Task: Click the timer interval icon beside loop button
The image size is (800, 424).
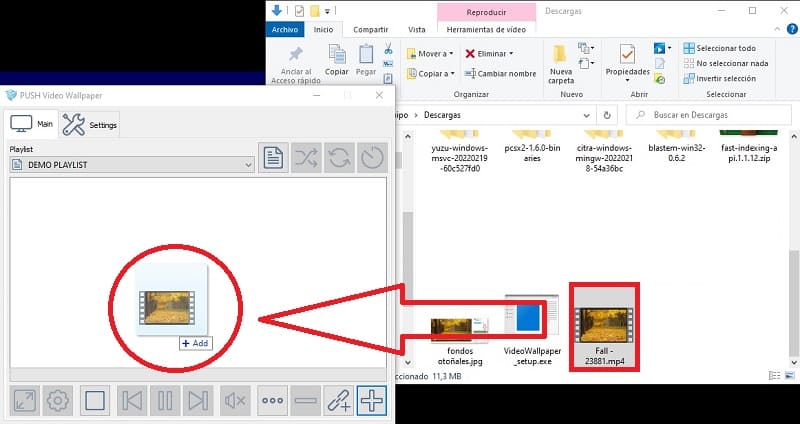Action: pos(372,158)
